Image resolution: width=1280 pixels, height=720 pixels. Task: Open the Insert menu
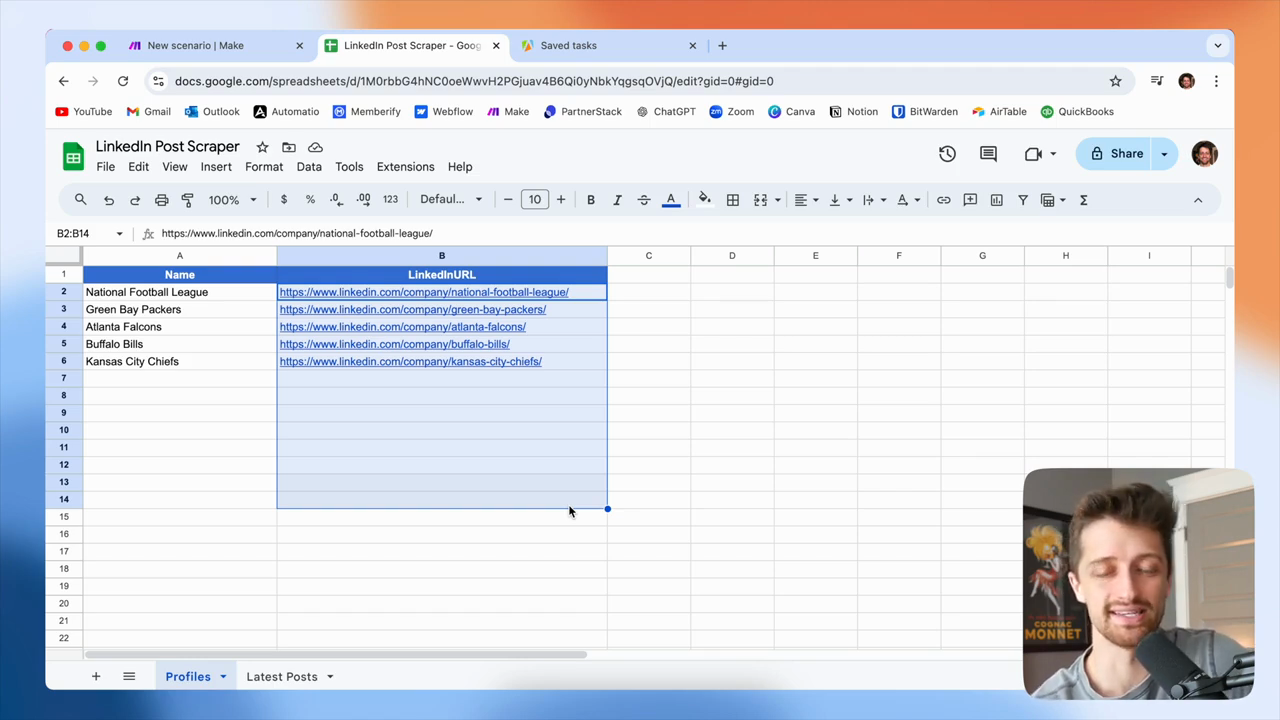pyautogui.click(x=216, y=167)
